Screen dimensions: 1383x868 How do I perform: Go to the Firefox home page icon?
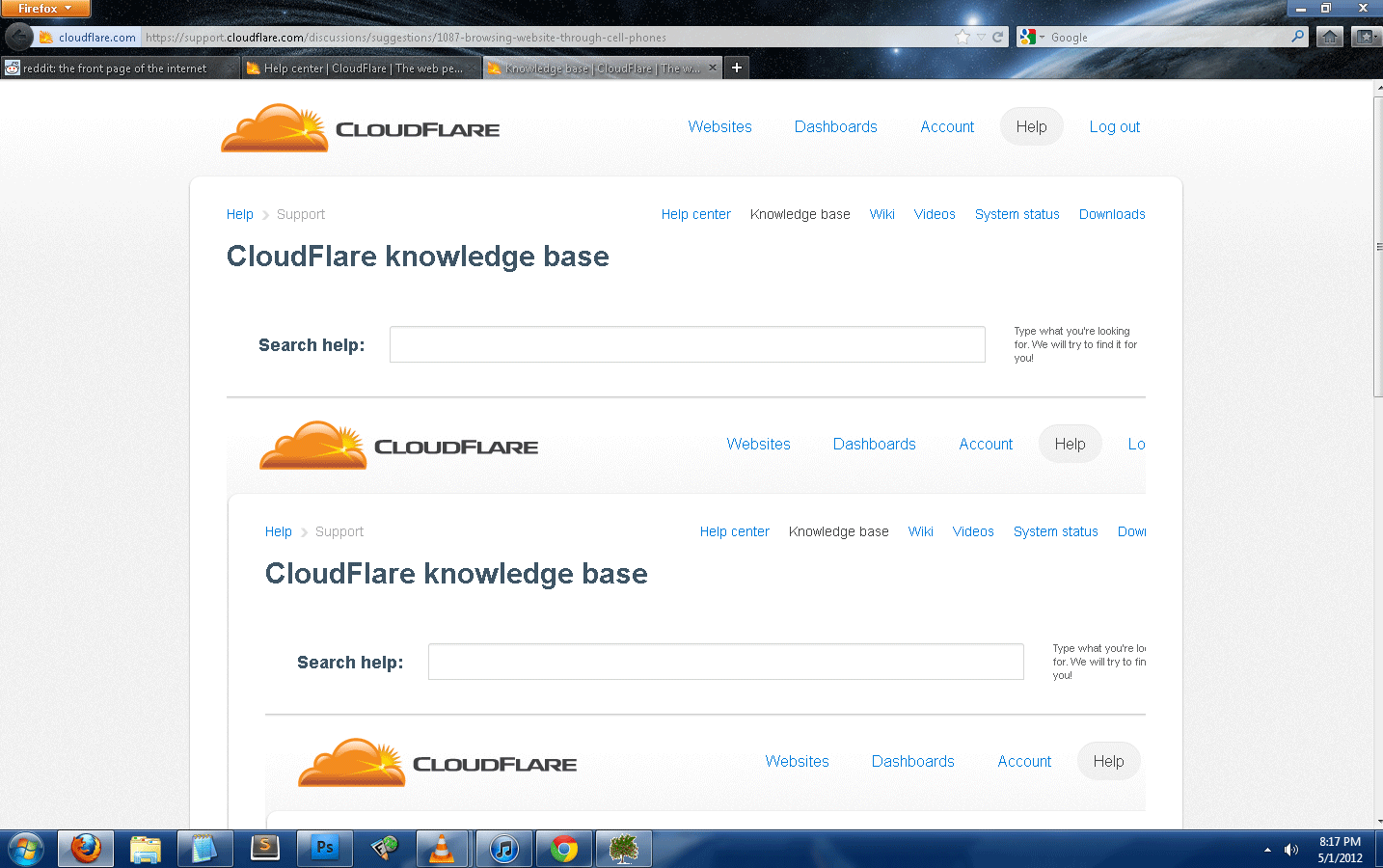(x=1330, y=37)
